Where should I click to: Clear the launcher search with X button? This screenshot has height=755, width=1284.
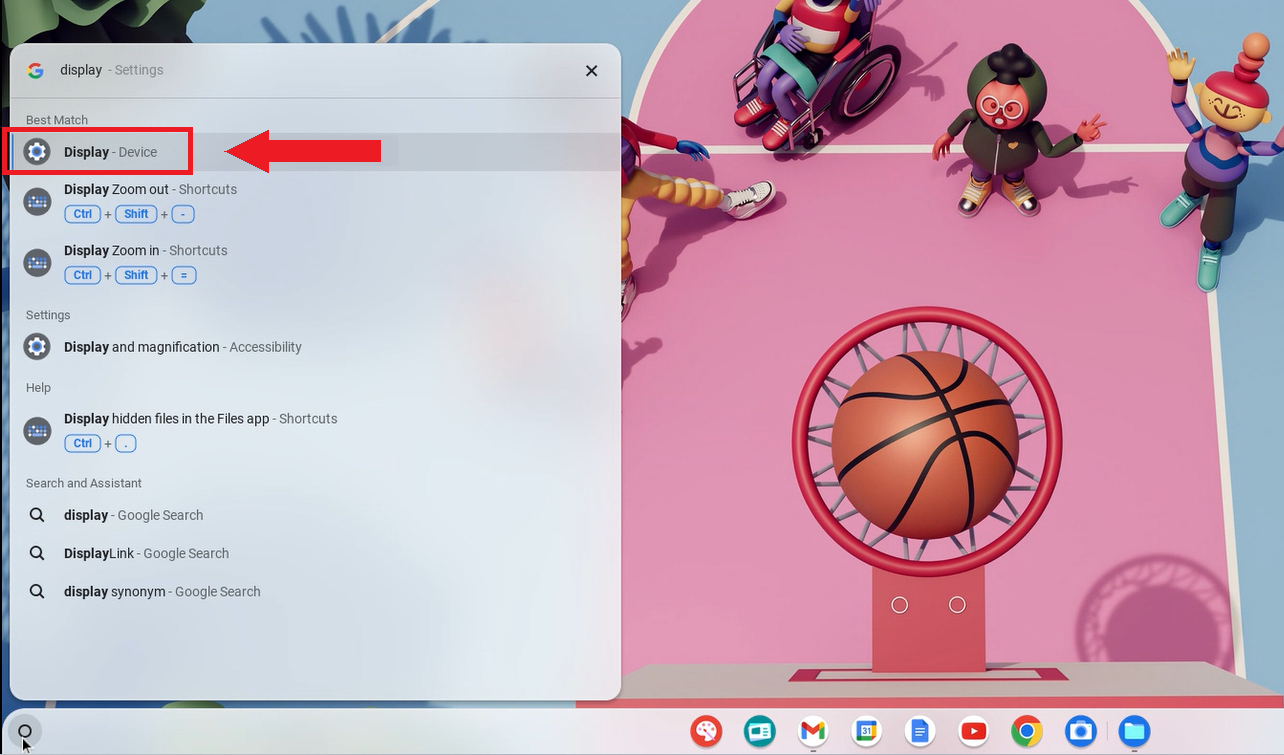[591, 71]
